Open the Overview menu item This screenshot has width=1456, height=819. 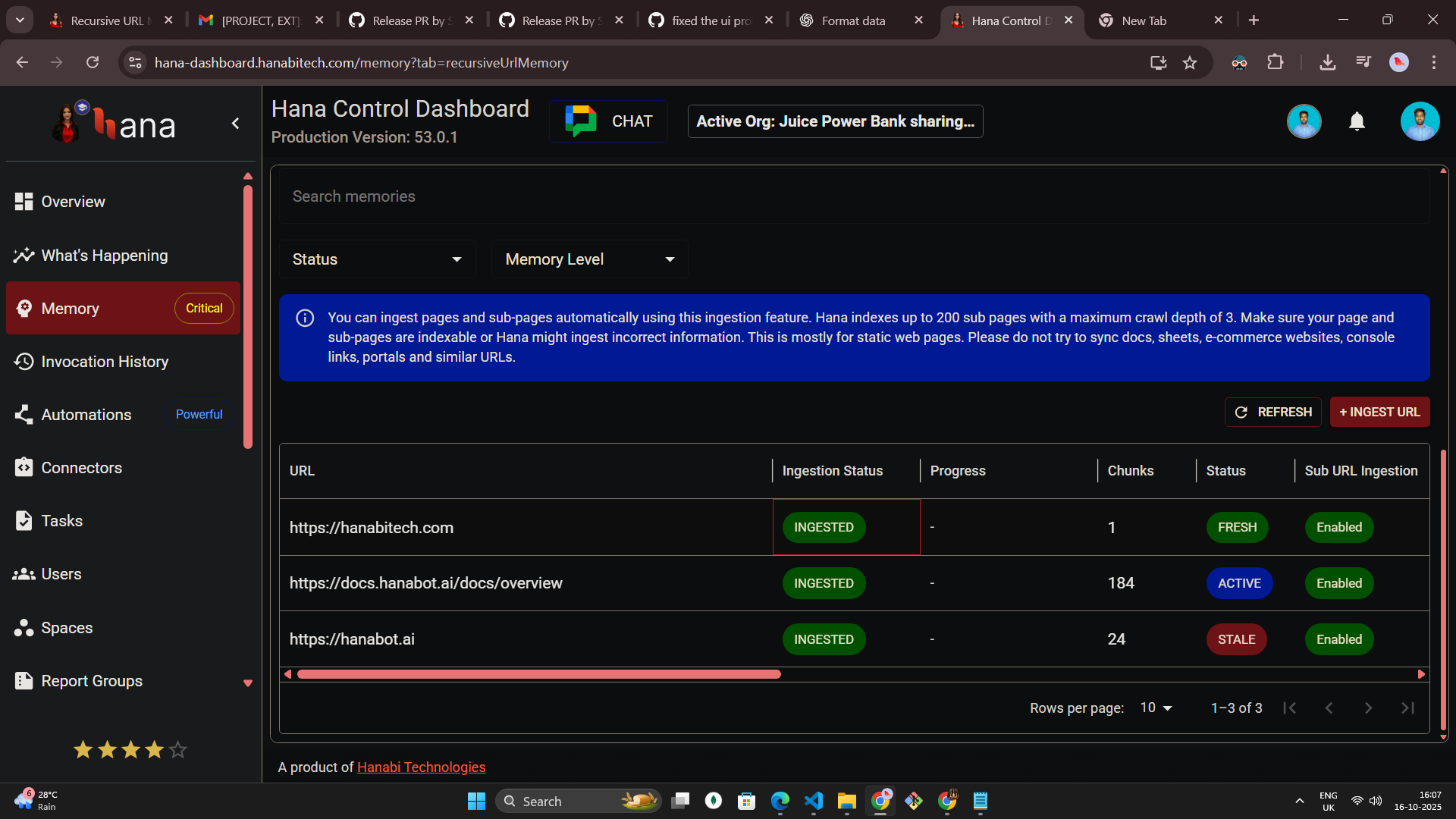click(73, 202)
